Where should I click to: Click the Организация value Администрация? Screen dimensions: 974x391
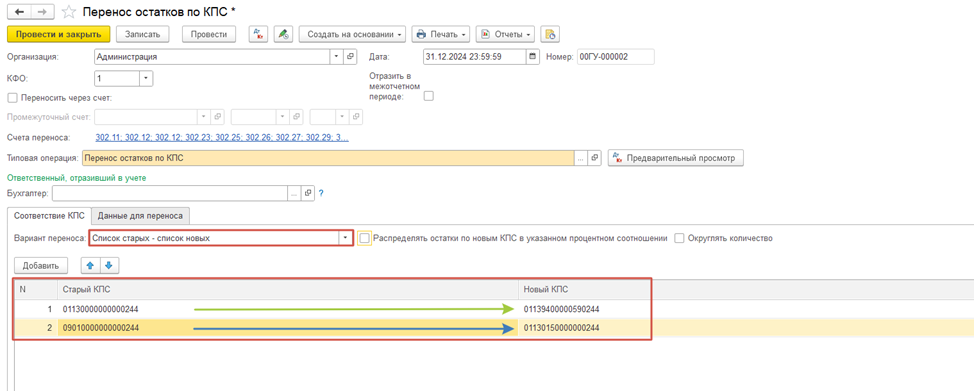[x=212, y=57]
